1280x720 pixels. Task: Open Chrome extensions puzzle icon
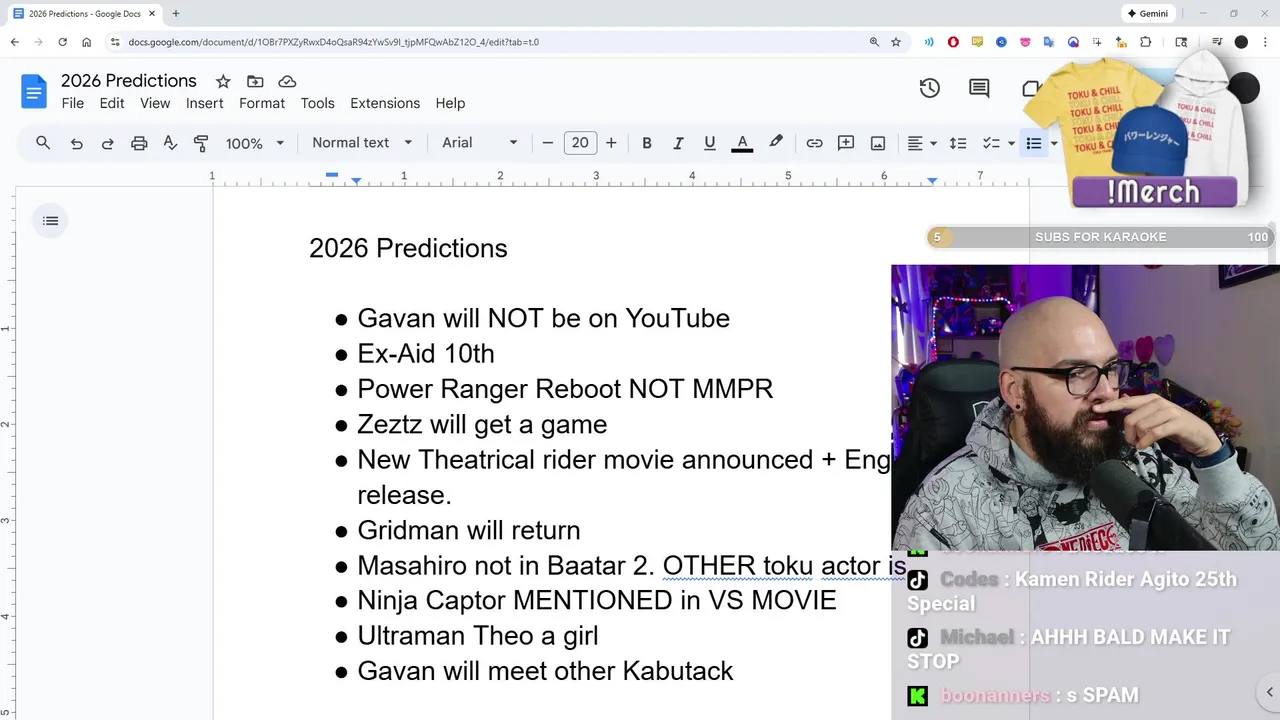click(1146, 42)
